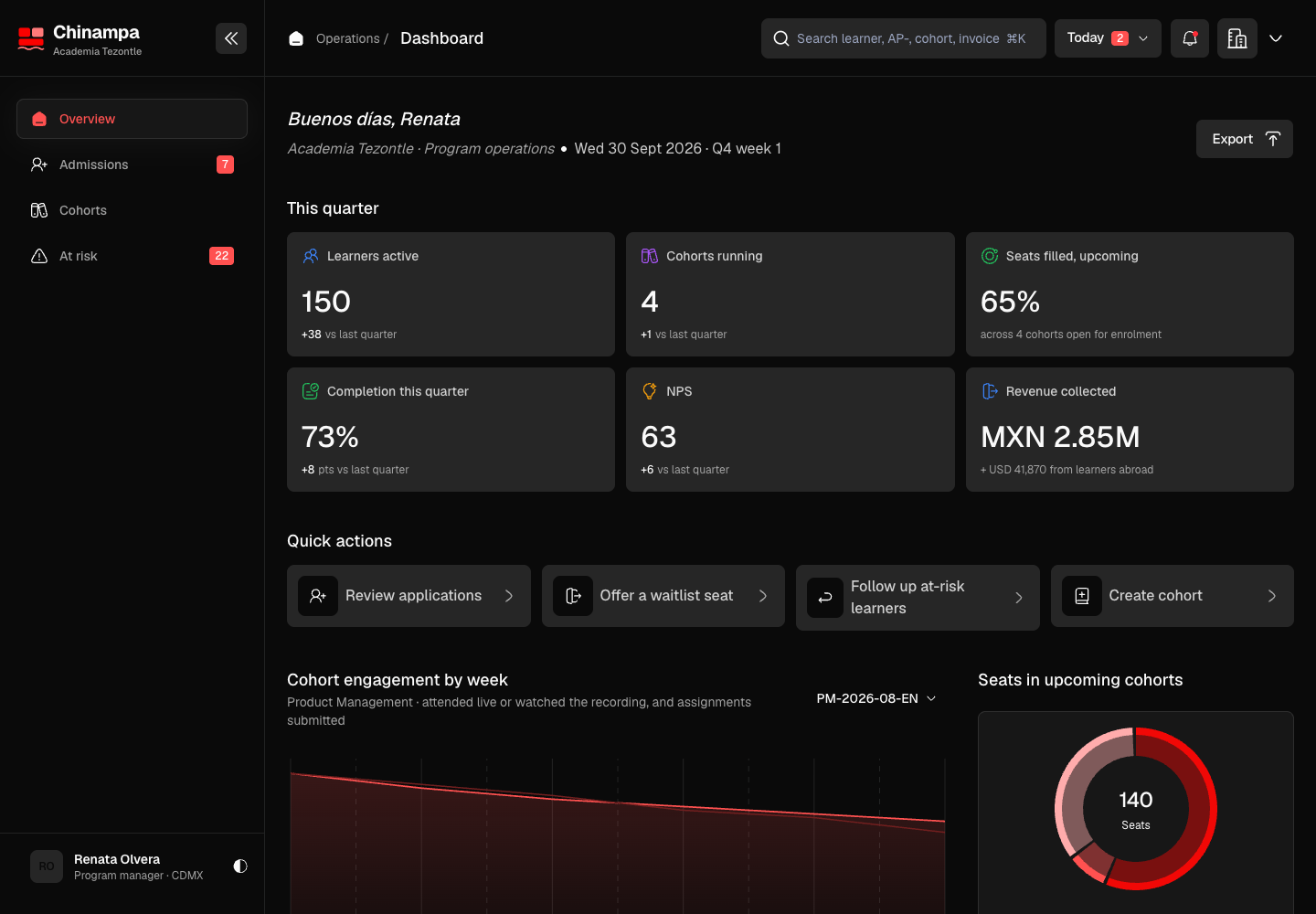Image resolution: width=1316 pixels, height=914 pixels.
Task: Click the Operations breadcrumb link
Action: point(348,38)
